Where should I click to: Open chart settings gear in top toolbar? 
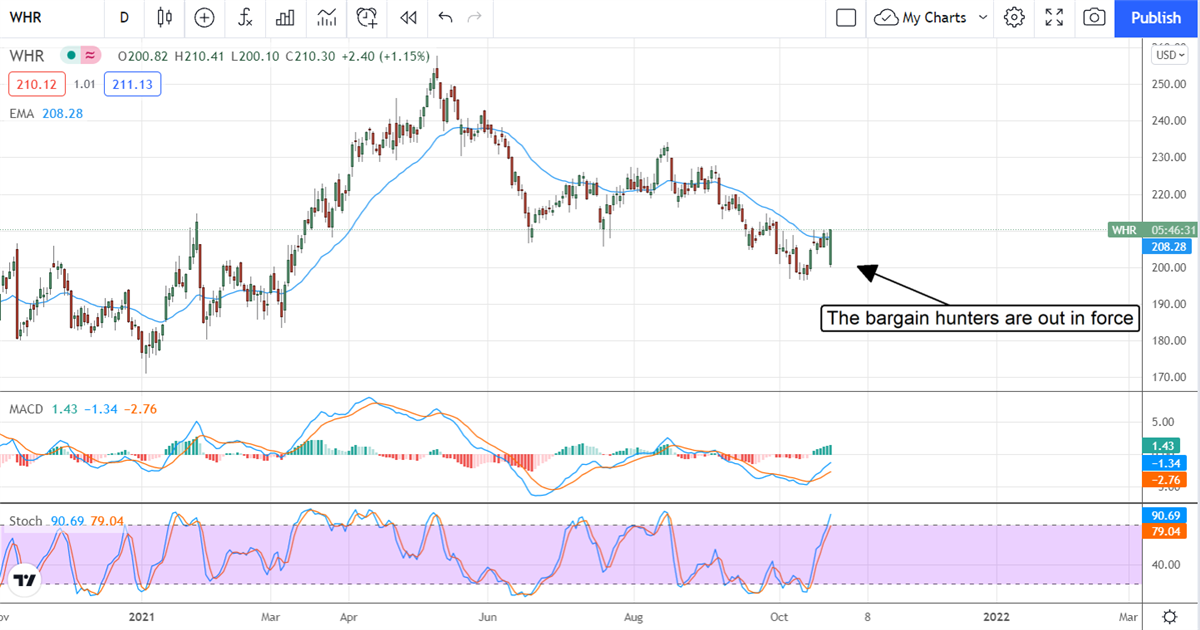[x=1015, y=17]
